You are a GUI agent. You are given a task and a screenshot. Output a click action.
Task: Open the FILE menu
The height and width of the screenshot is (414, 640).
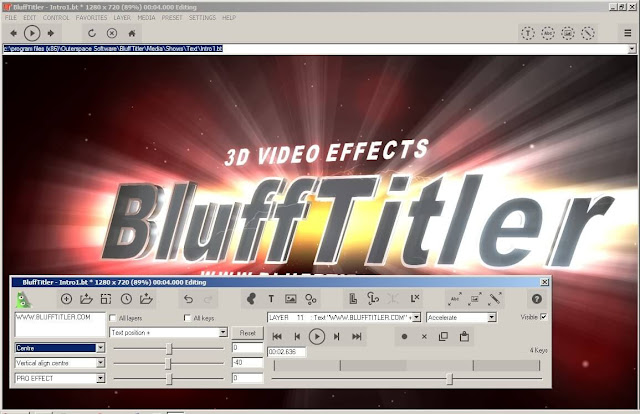click(x=11, y=18)
